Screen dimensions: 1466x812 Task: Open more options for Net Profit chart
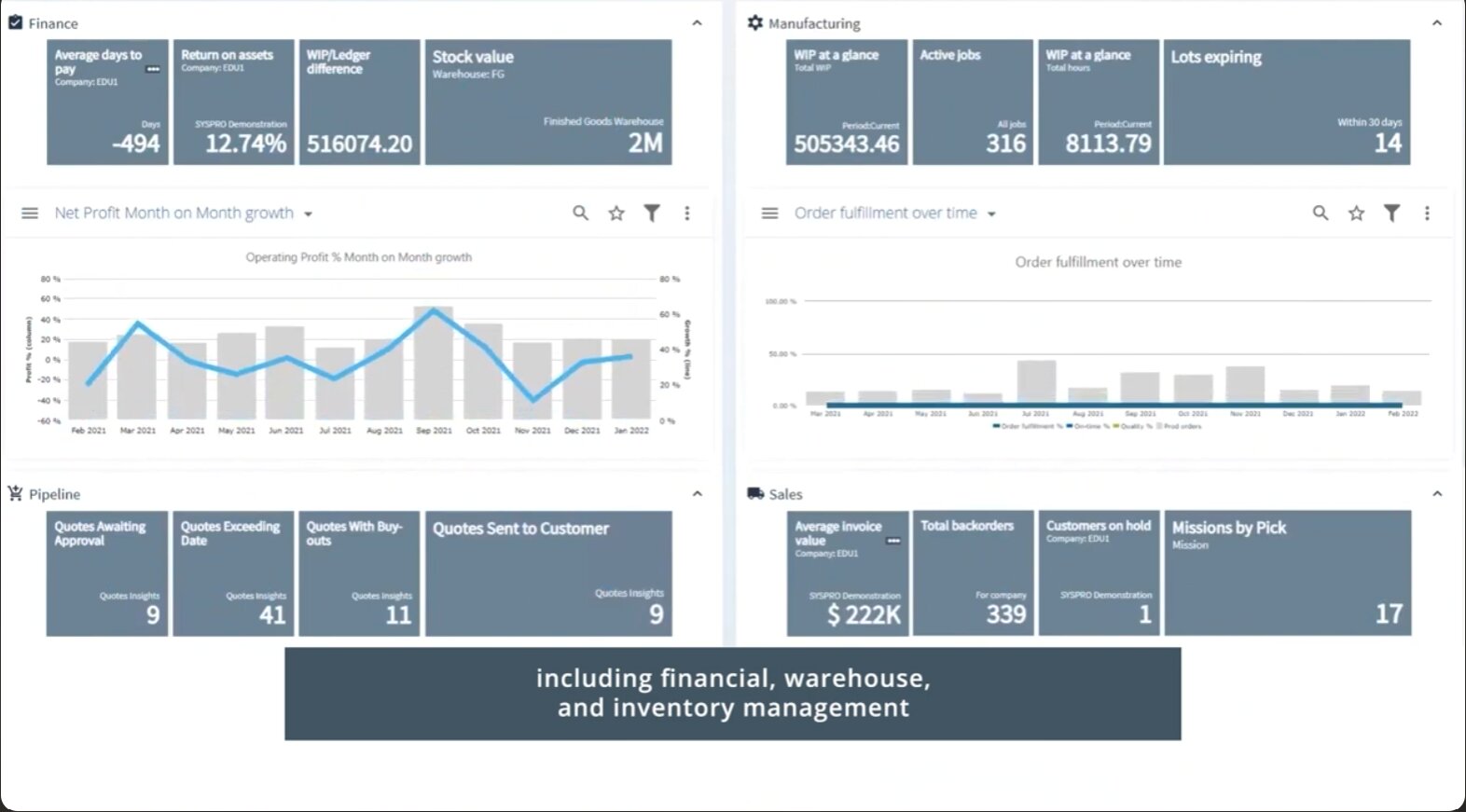[687, 213]
